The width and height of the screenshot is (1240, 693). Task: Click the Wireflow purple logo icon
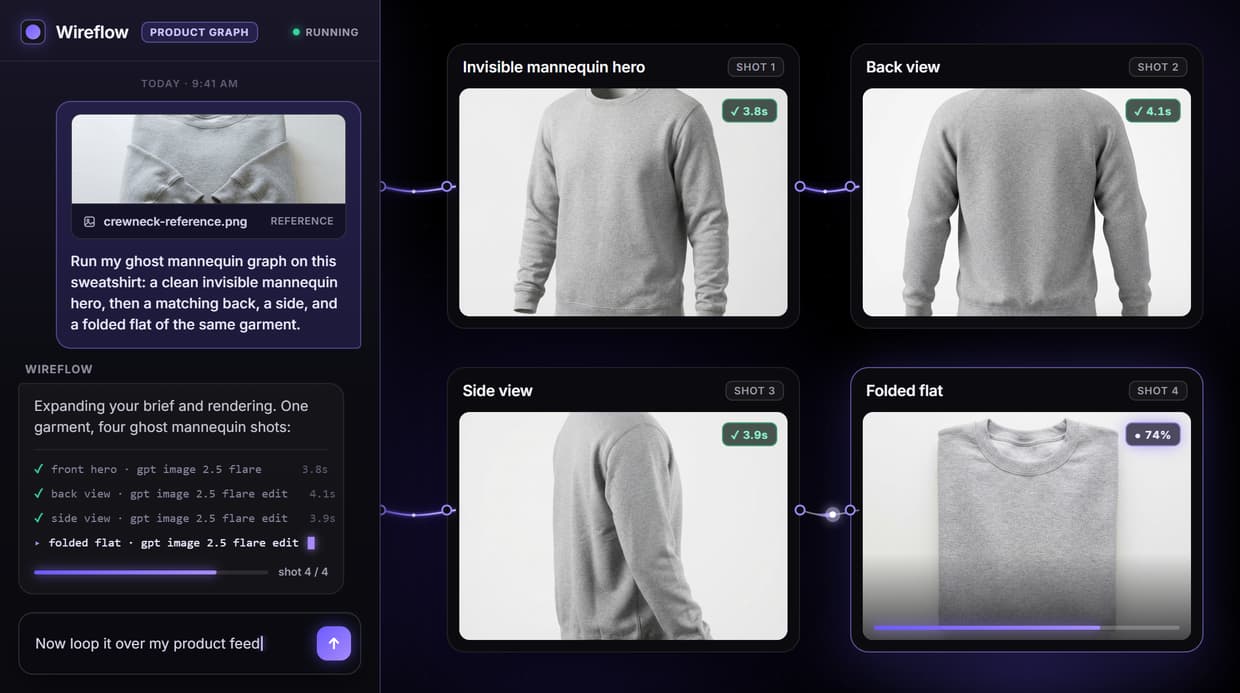tap(33, 32)
